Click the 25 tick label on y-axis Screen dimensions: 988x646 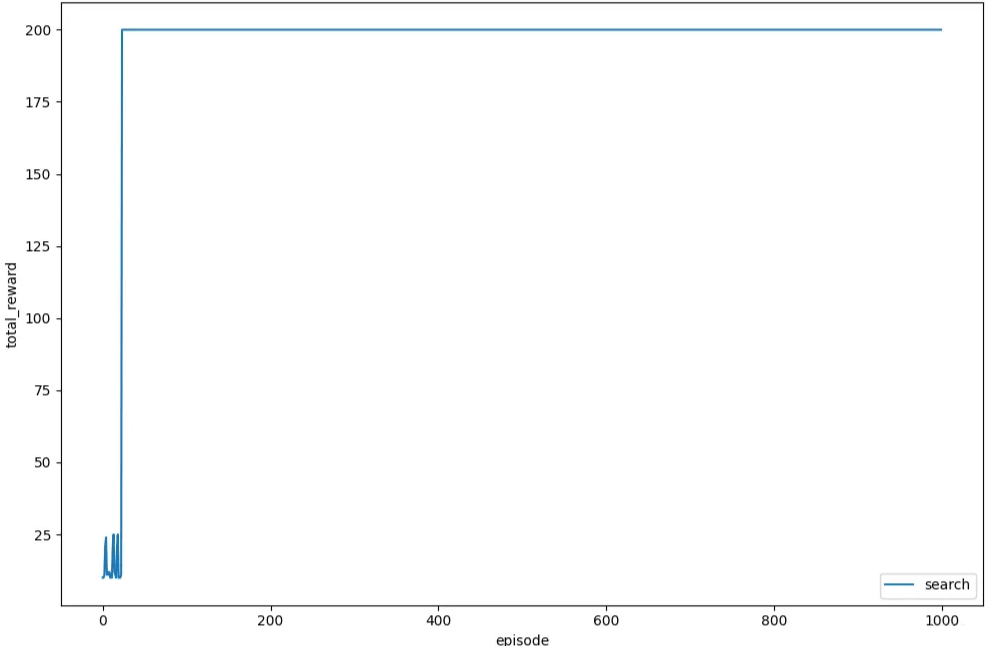pos(46,534)
